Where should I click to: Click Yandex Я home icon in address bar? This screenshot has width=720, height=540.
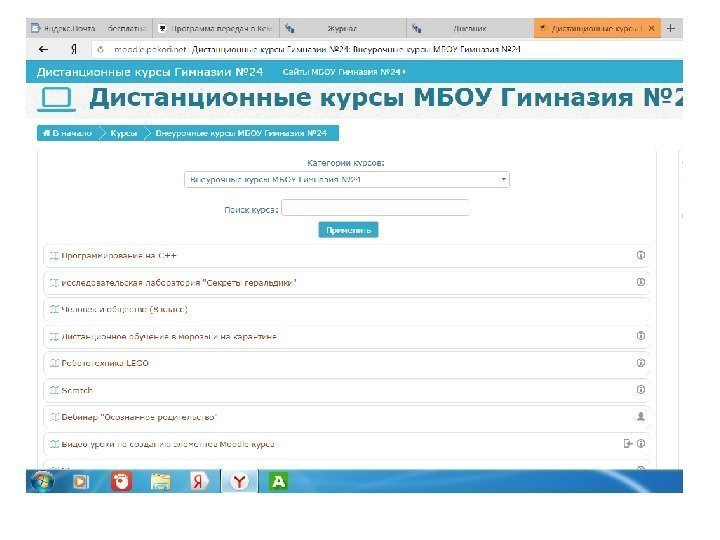tap(73, 49)
